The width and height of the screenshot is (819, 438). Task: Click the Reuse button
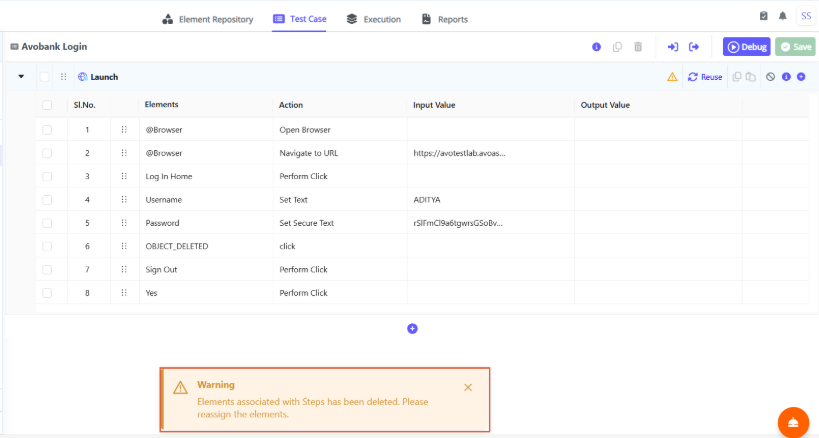705,77
